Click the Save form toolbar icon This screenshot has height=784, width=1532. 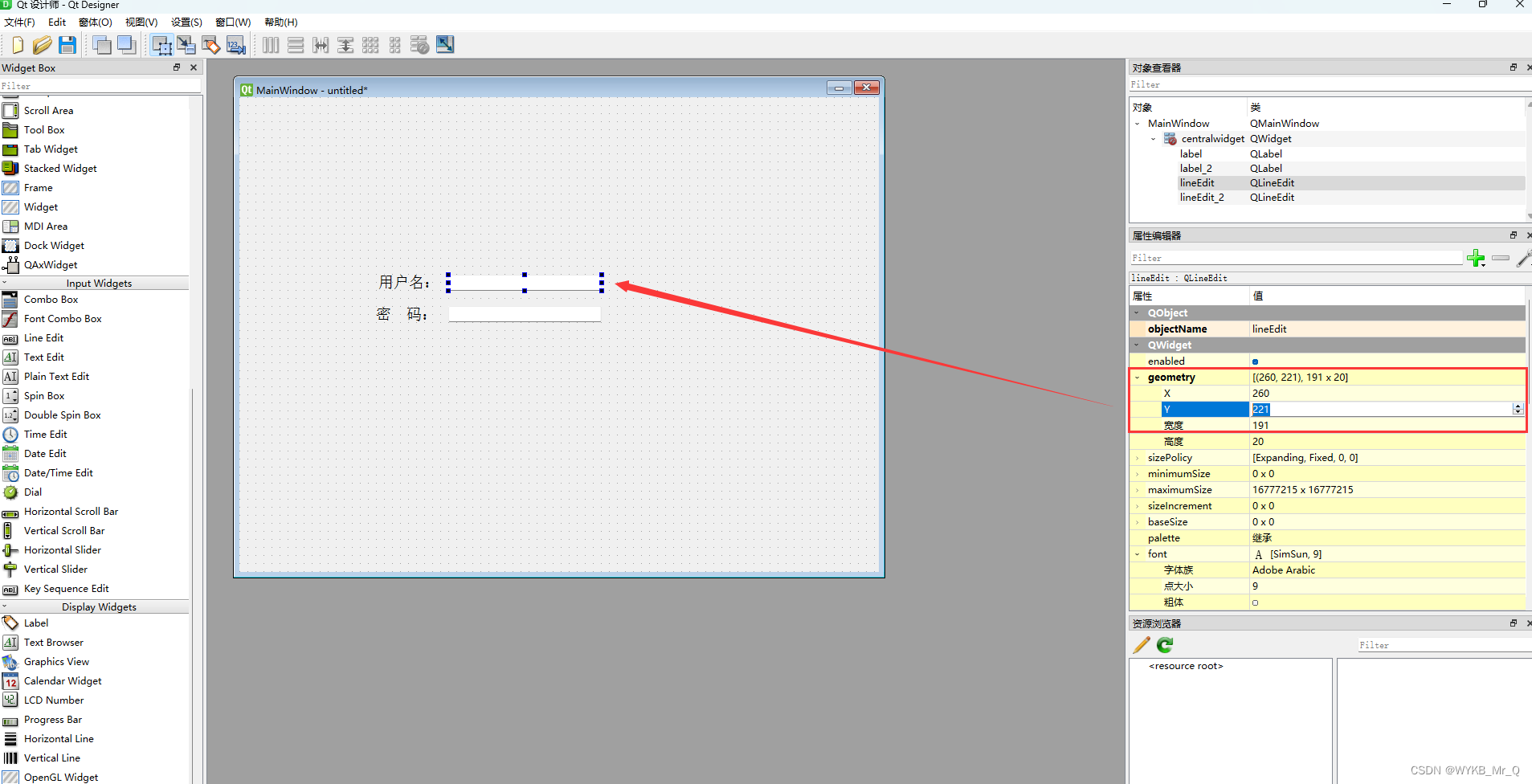67,45
